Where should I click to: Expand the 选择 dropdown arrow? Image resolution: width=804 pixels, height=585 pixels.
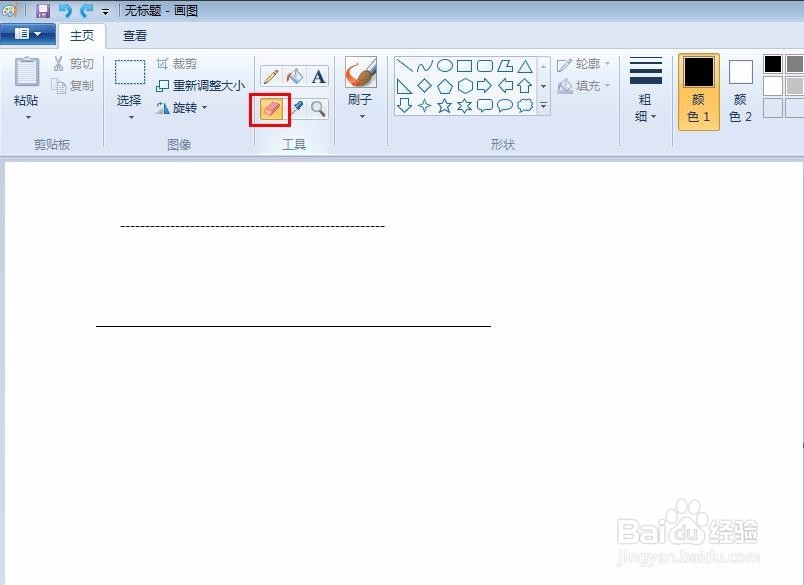[x=131, y=117]
